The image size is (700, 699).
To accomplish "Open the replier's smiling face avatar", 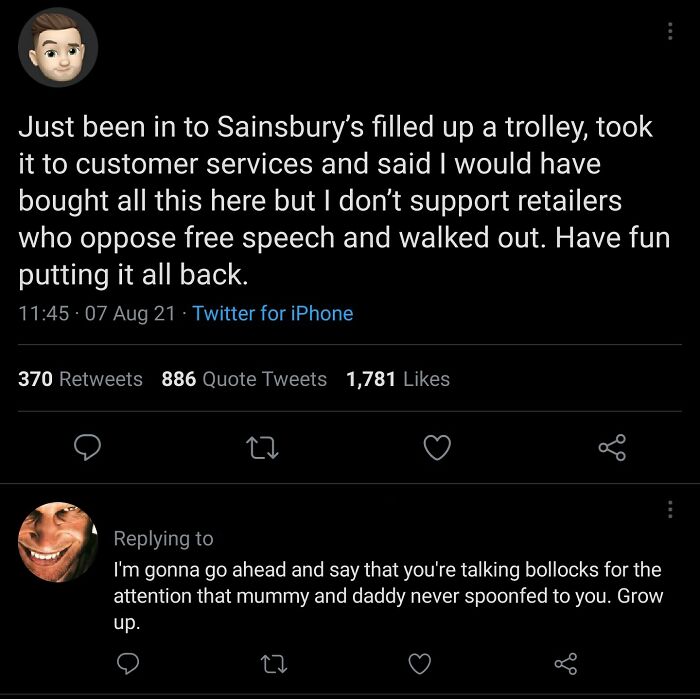I will coord(58,542).
